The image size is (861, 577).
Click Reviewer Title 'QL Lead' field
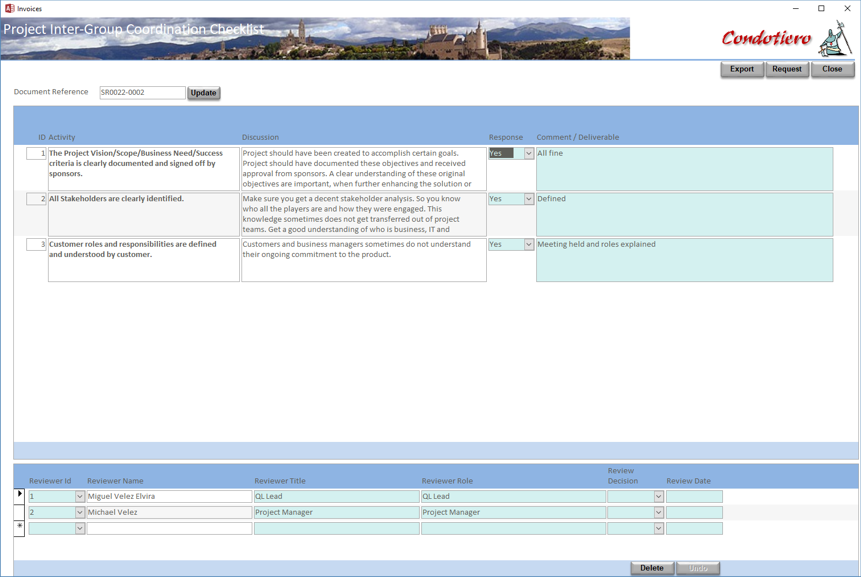pyautogui.click(x=337, y=496)
